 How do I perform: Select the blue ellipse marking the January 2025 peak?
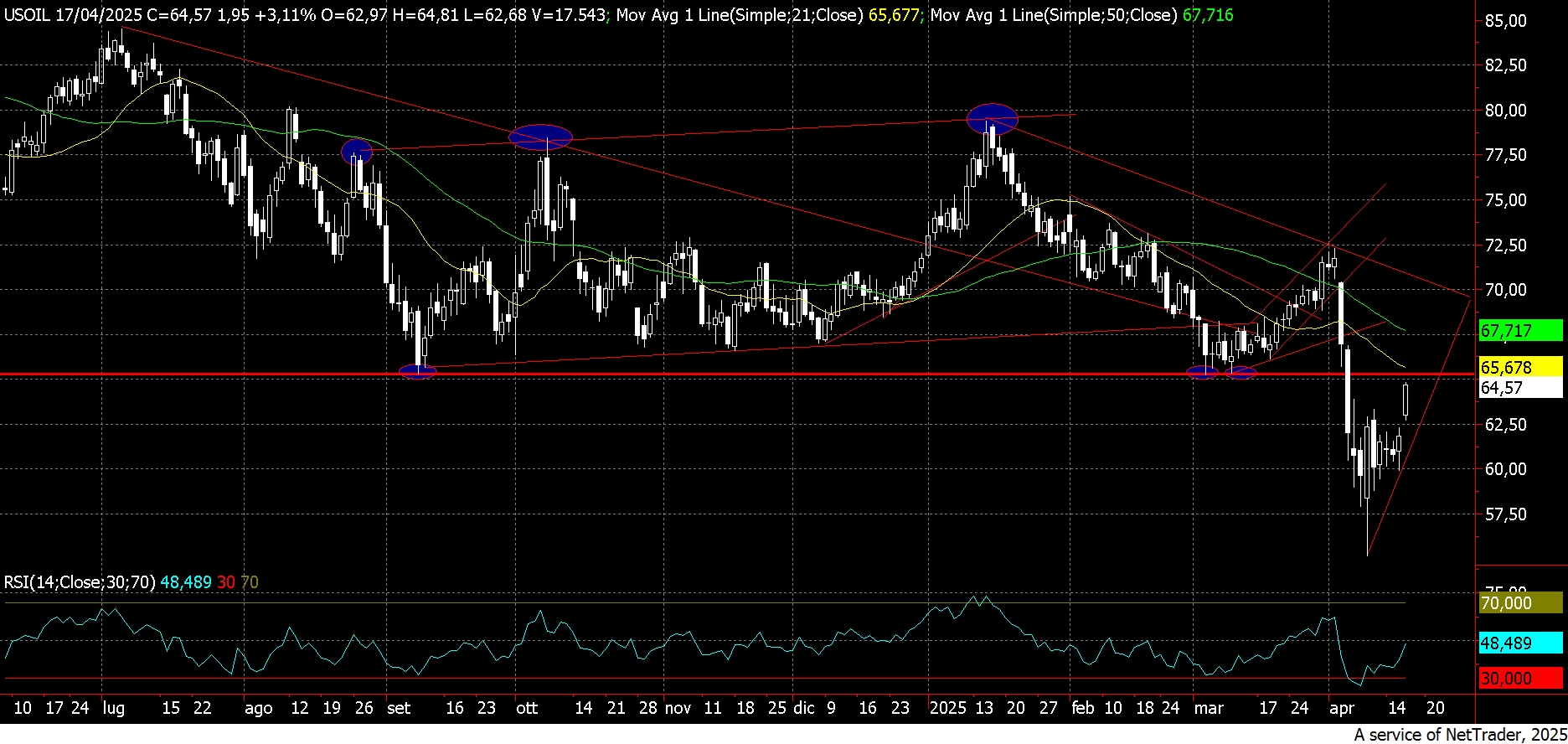click(992, 119)
